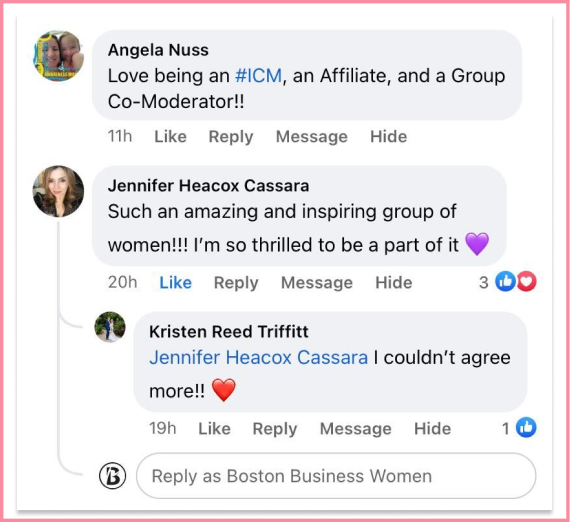Reply to Jennifer Heacox Cassara's comment
The height and width of the screenshot is (522, 570).
point(236,282)
